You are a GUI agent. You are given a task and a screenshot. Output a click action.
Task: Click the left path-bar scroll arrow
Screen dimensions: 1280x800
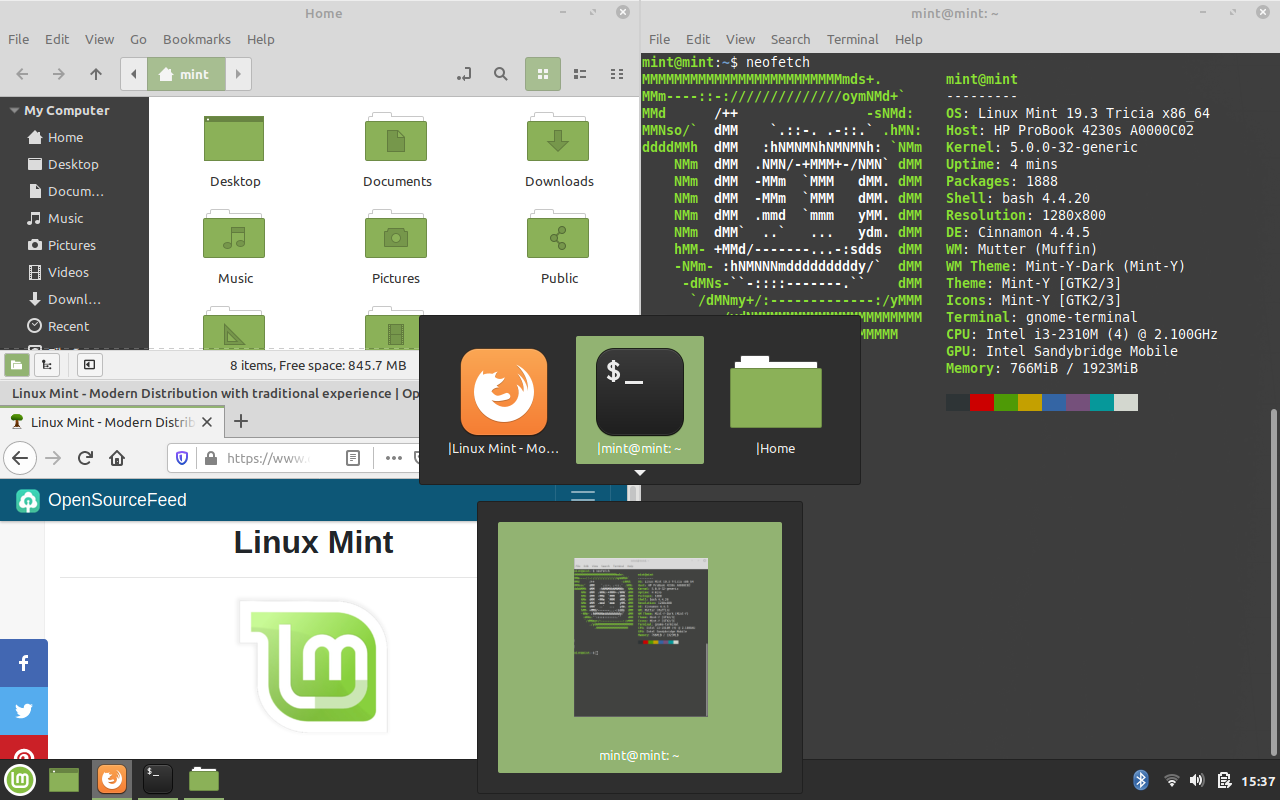pos(134,74)
